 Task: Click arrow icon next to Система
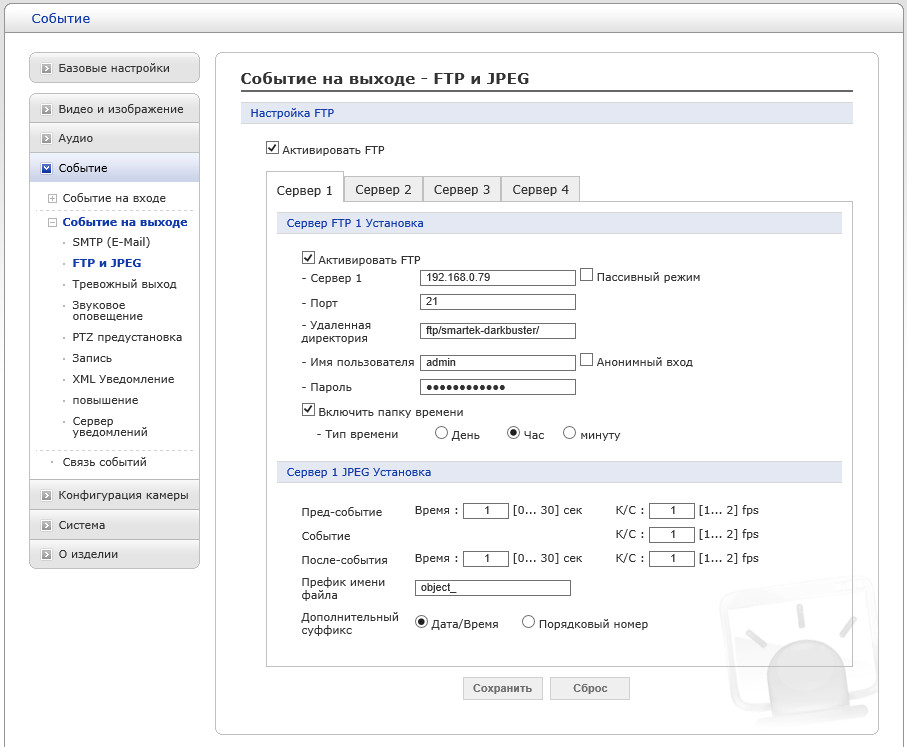tap(47, 526)
